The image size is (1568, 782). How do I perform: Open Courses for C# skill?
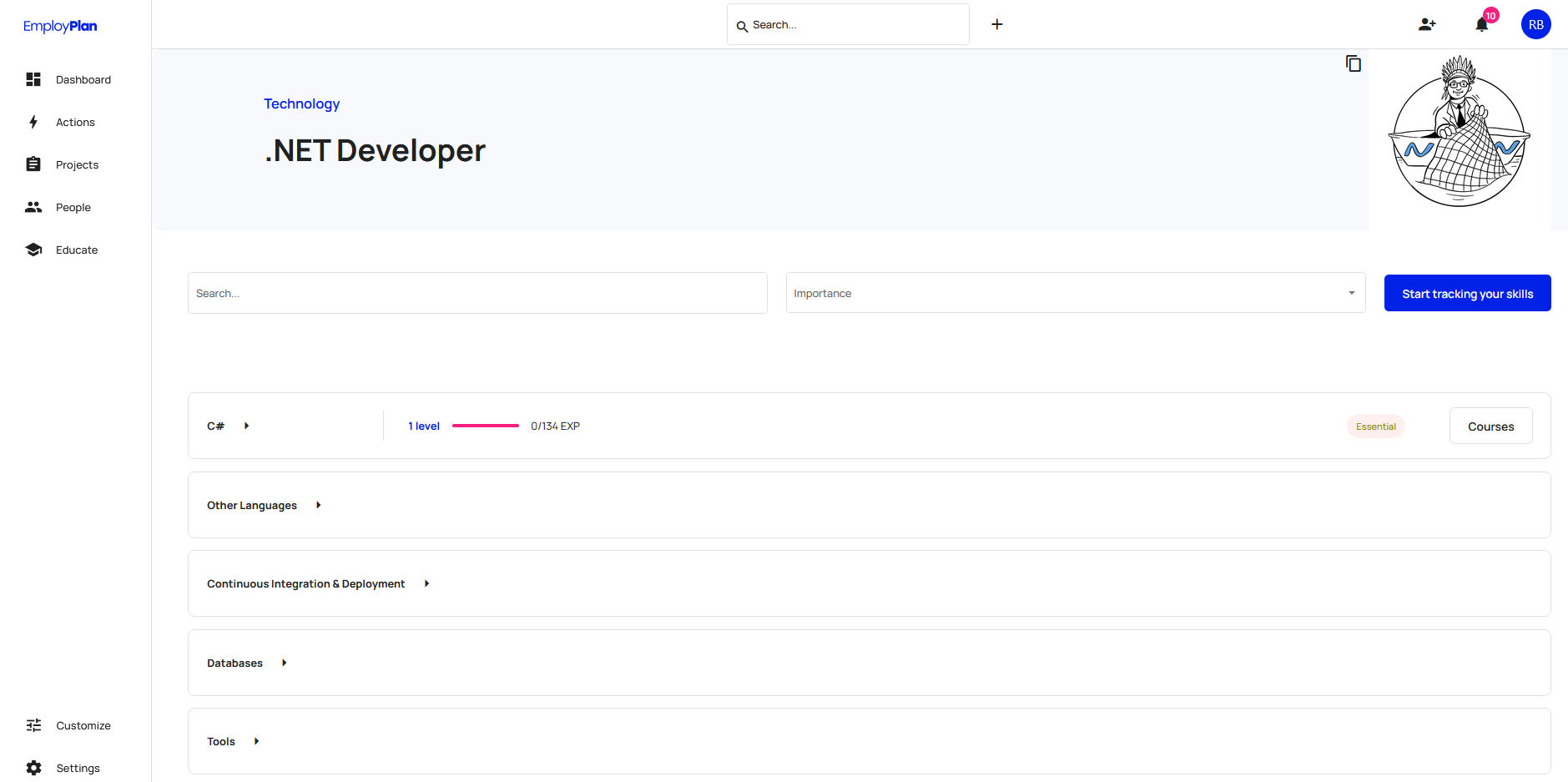[1490, 426]
